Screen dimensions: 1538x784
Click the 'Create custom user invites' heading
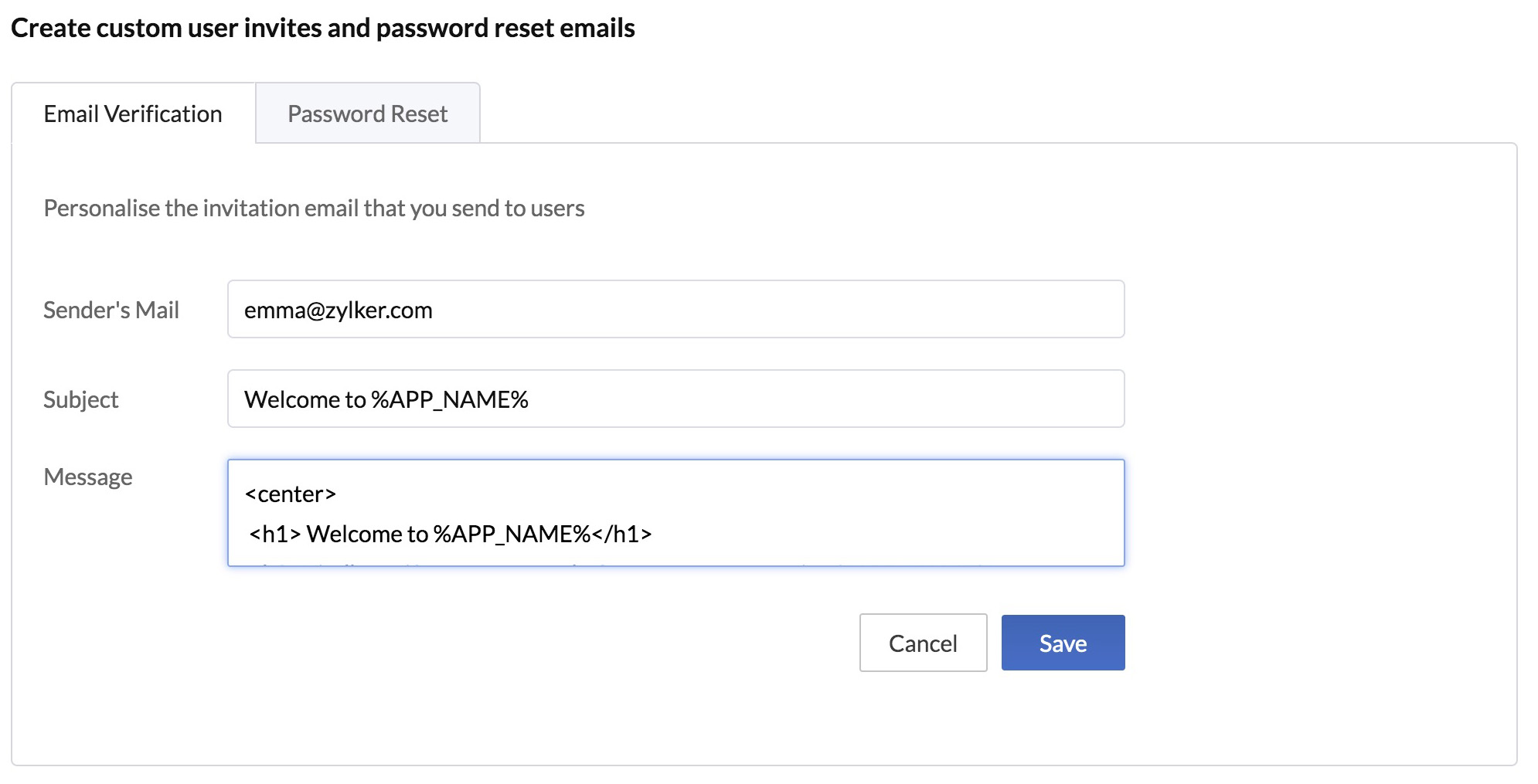click(323, 29)
